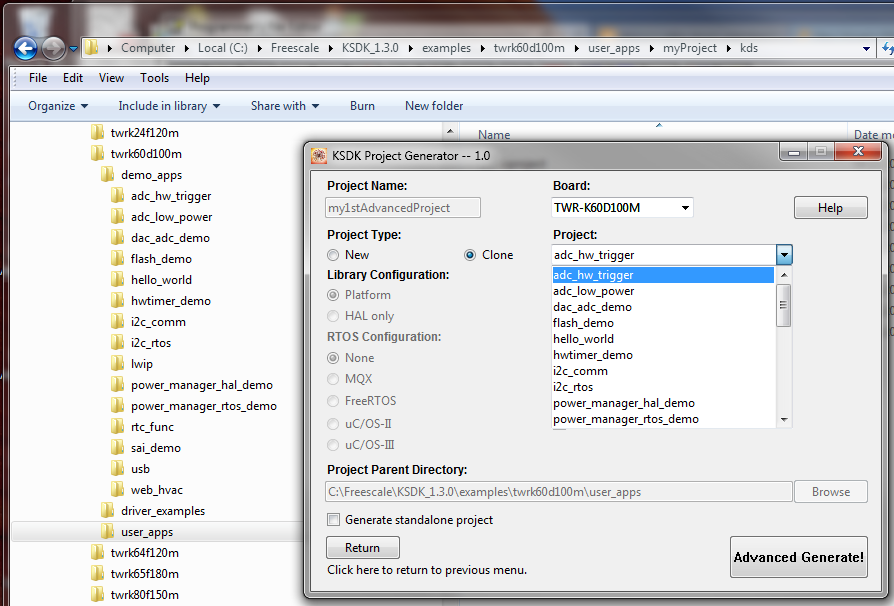Select the New project type radio button

[x=333, y=255]
